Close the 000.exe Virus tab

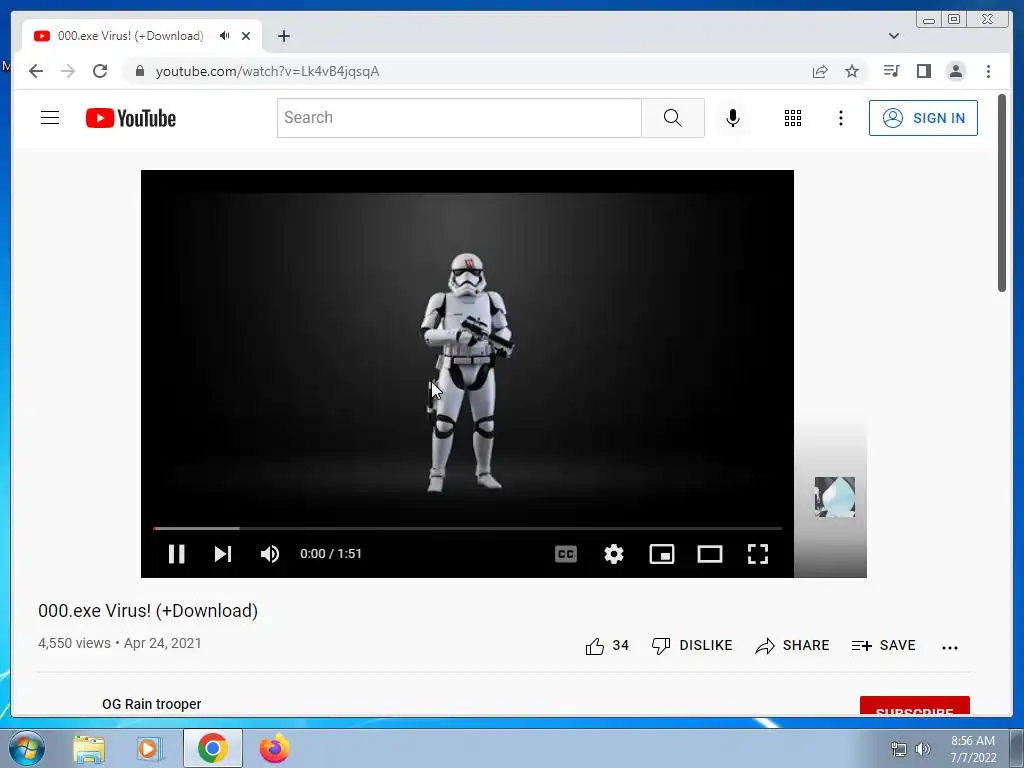pos(246,36)
